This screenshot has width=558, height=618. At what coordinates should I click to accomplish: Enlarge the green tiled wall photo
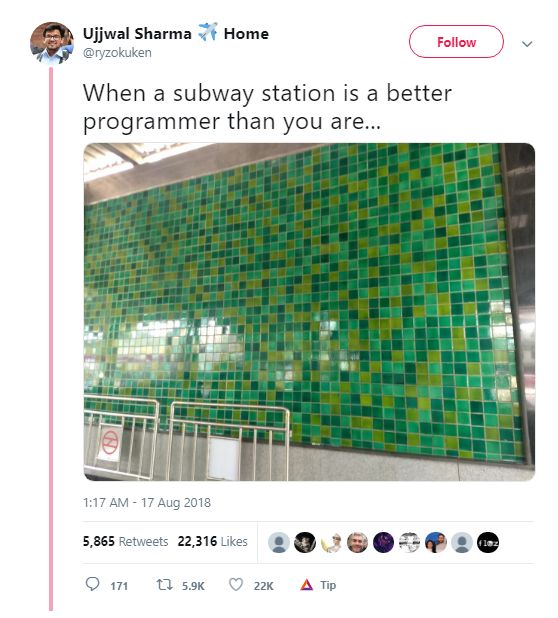coord(309,312)
